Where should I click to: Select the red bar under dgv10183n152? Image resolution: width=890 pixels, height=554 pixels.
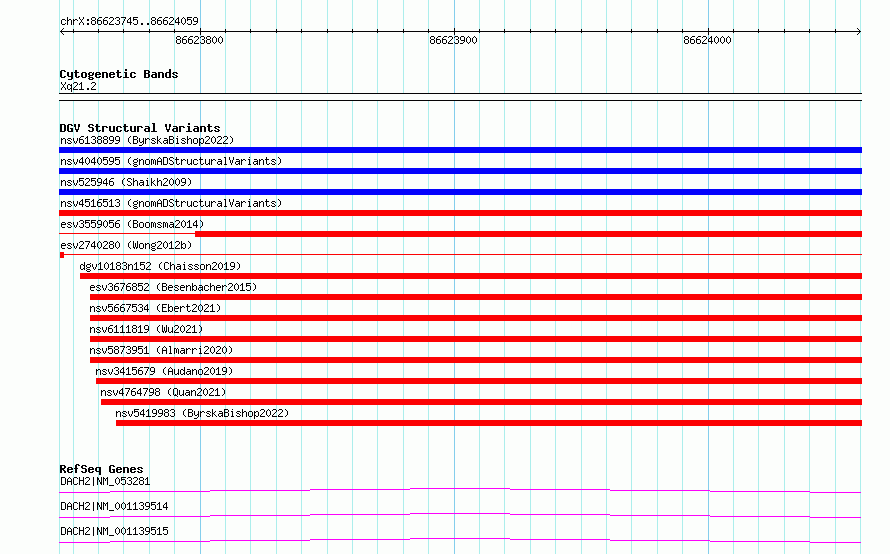point(471,276)
